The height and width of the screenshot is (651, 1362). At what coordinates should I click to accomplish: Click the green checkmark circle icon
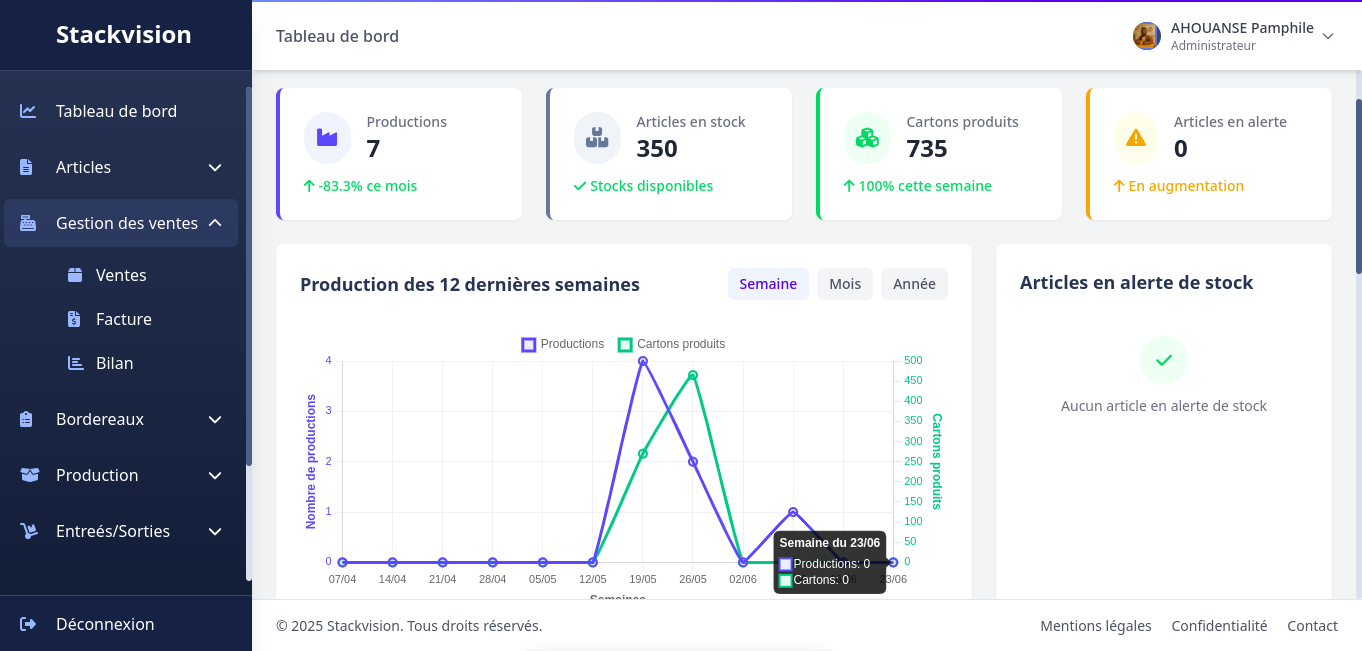[1163, 360]
